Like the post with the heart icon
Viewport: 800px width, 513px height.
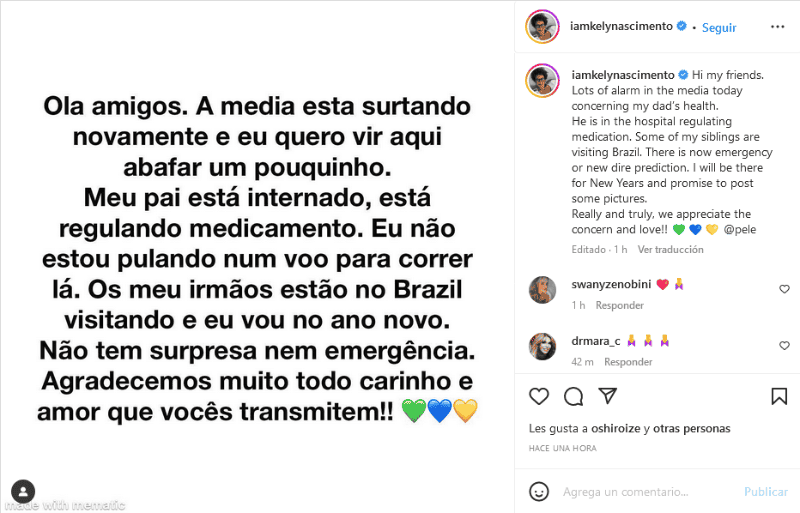tap(539, 396)
